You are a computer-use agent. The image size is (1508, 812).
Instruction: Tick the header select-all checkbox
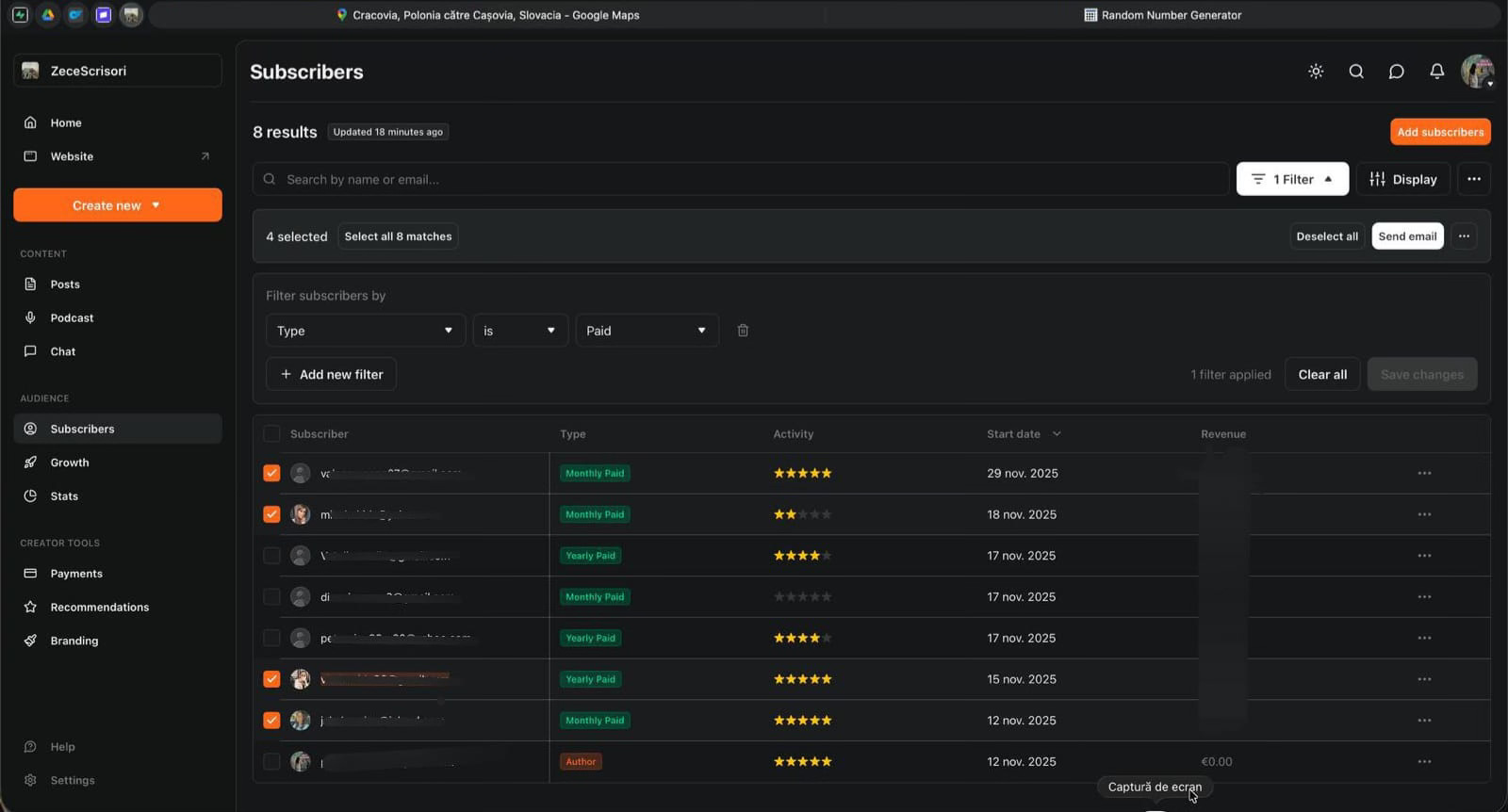pos(271,434)
